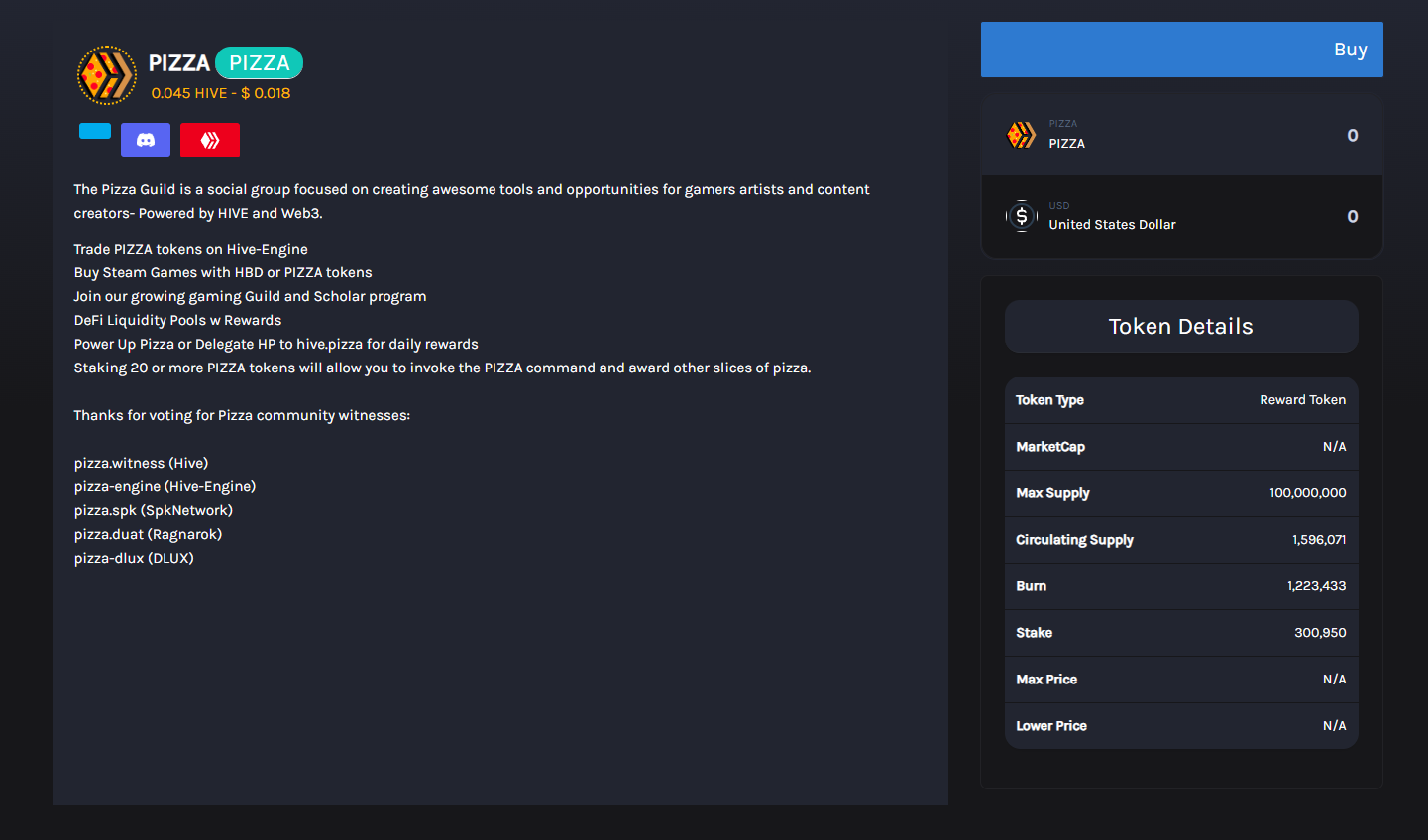Click the dollar sign USD icon

coord(1021,216)
